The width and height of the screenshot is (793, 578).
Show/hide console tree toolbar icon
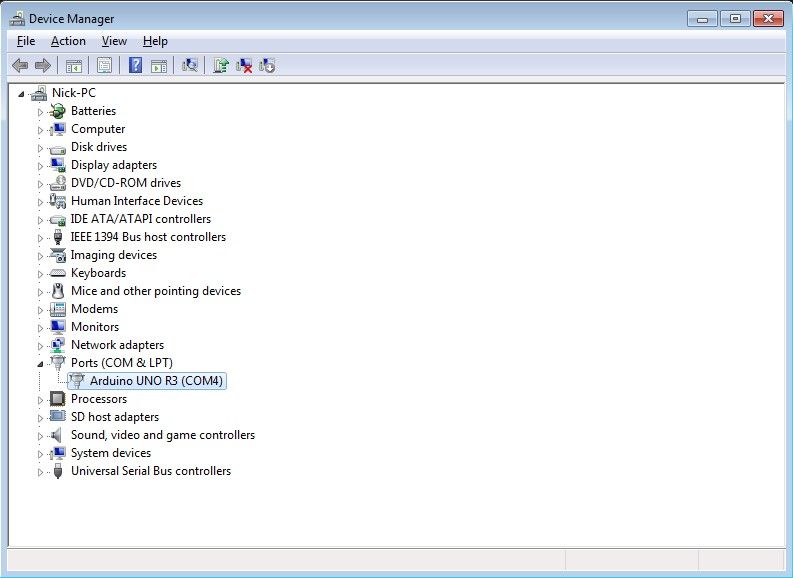click(x=73, y=66)
